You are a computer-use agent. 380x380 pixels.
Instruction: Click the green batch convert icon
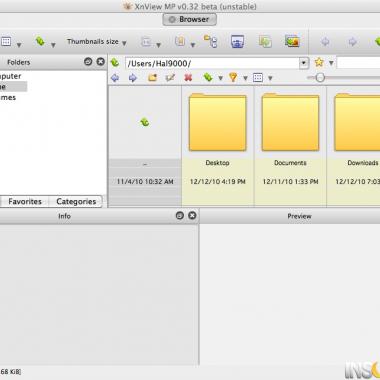265,41
